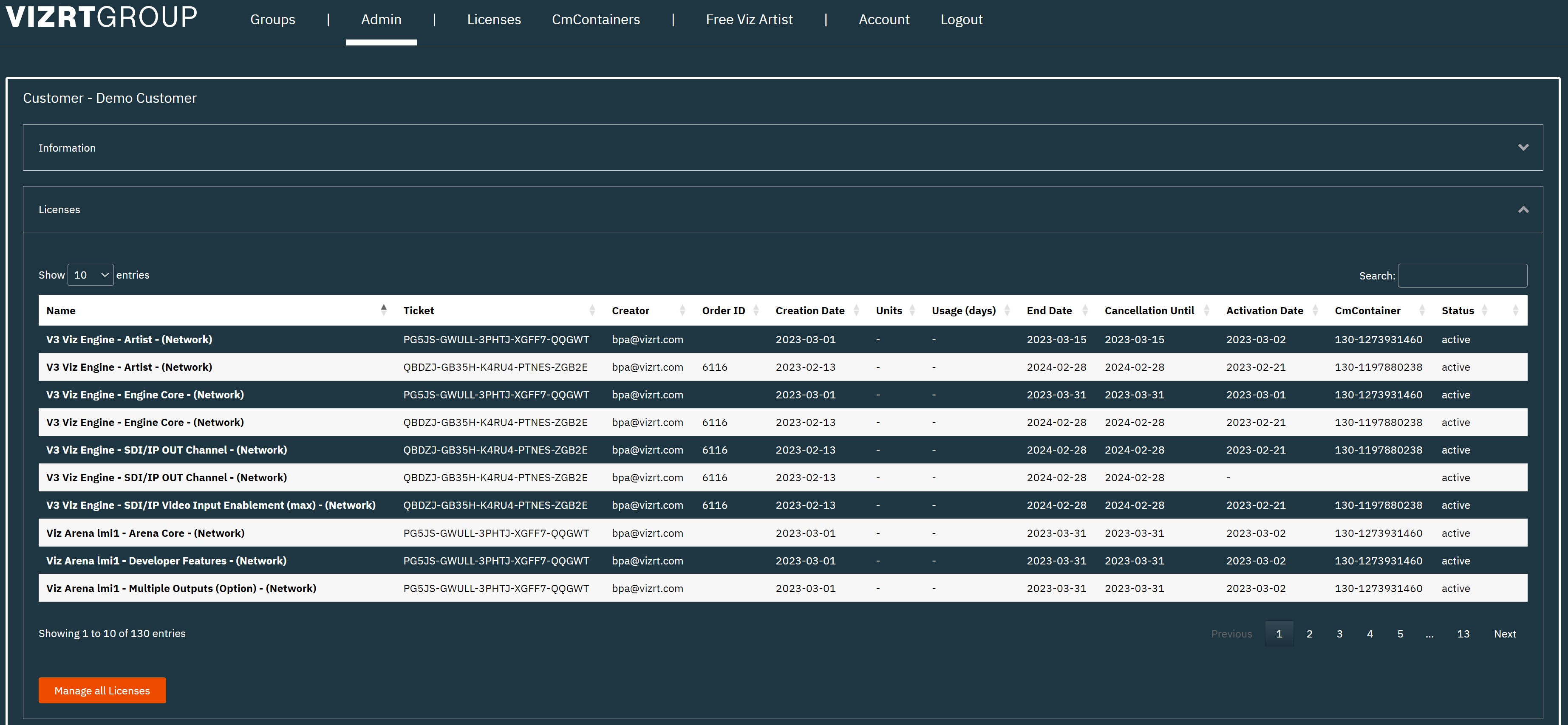Focus the license Search field
This screenshot has width=1568, height=725.
1462,276
